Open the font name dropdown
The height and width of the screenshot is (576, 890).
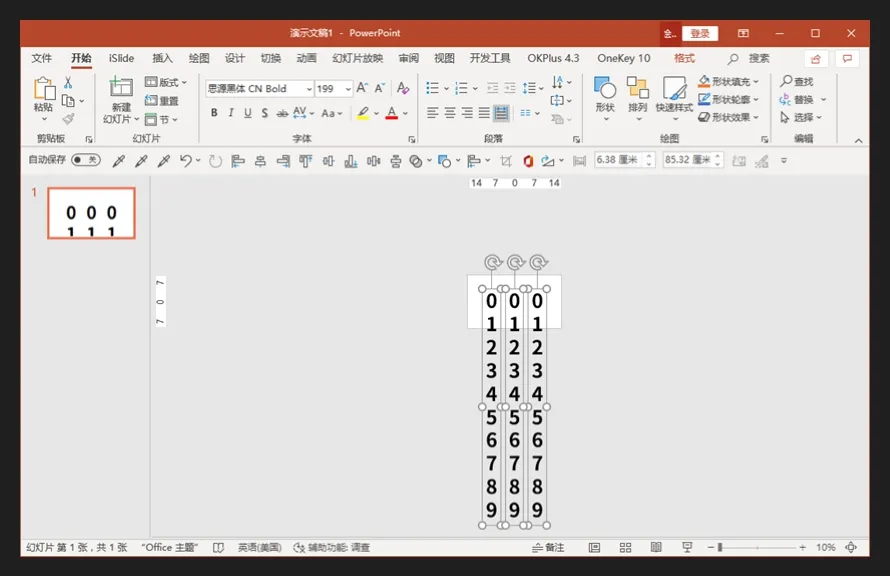pos(308,89)
